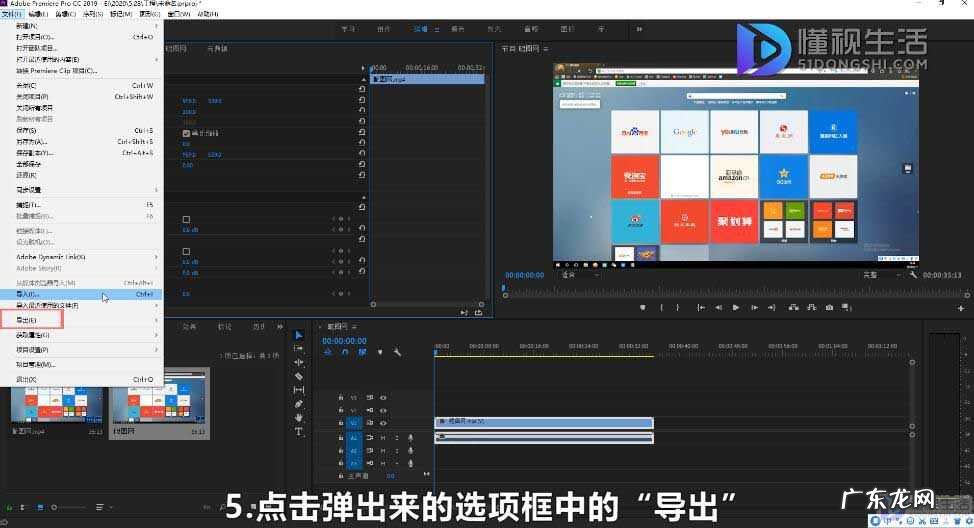Toggle checkbox in effect controls panel
Viewport: 974px width, 528px height.
(x=186, y=133)
